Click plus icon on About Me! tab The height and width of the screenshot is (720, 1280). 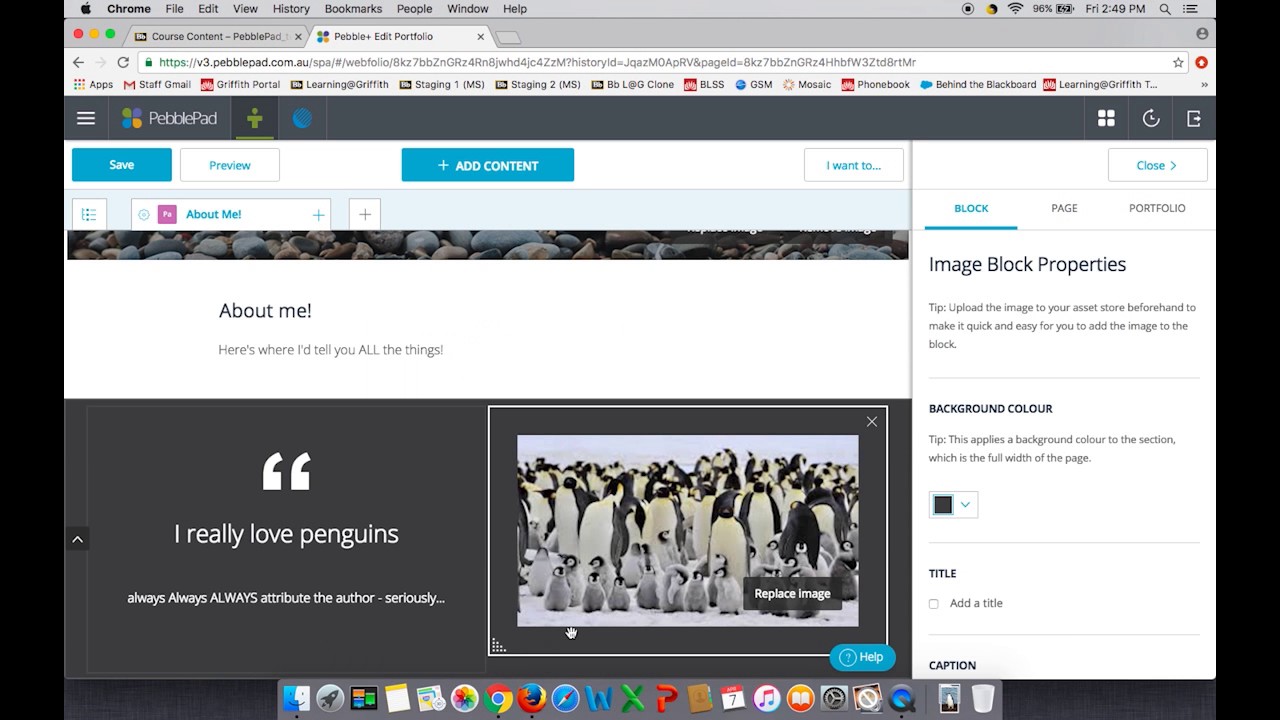(318, 214)
